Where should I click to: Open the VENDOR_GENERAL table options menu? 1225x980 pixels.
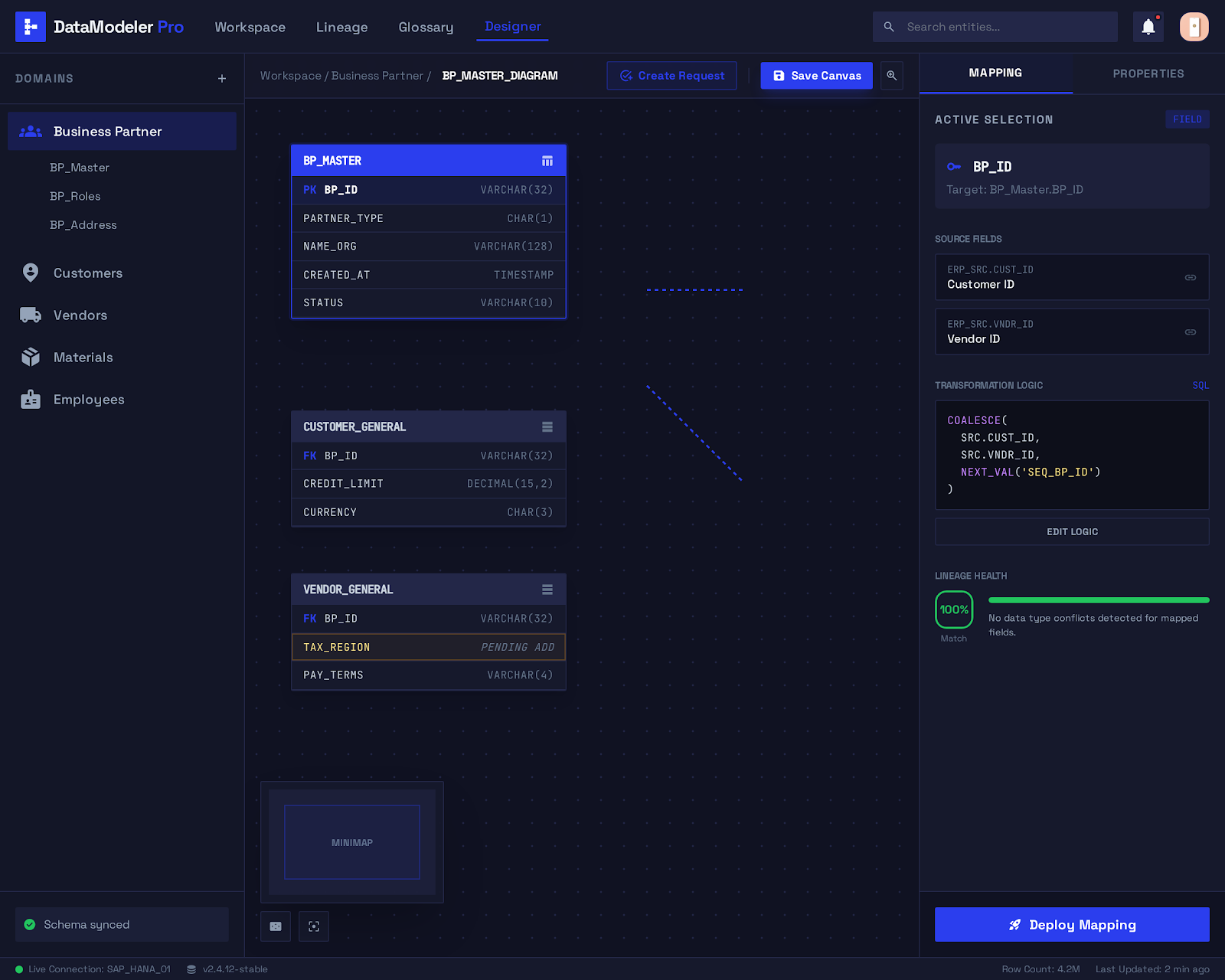(547, 590)
